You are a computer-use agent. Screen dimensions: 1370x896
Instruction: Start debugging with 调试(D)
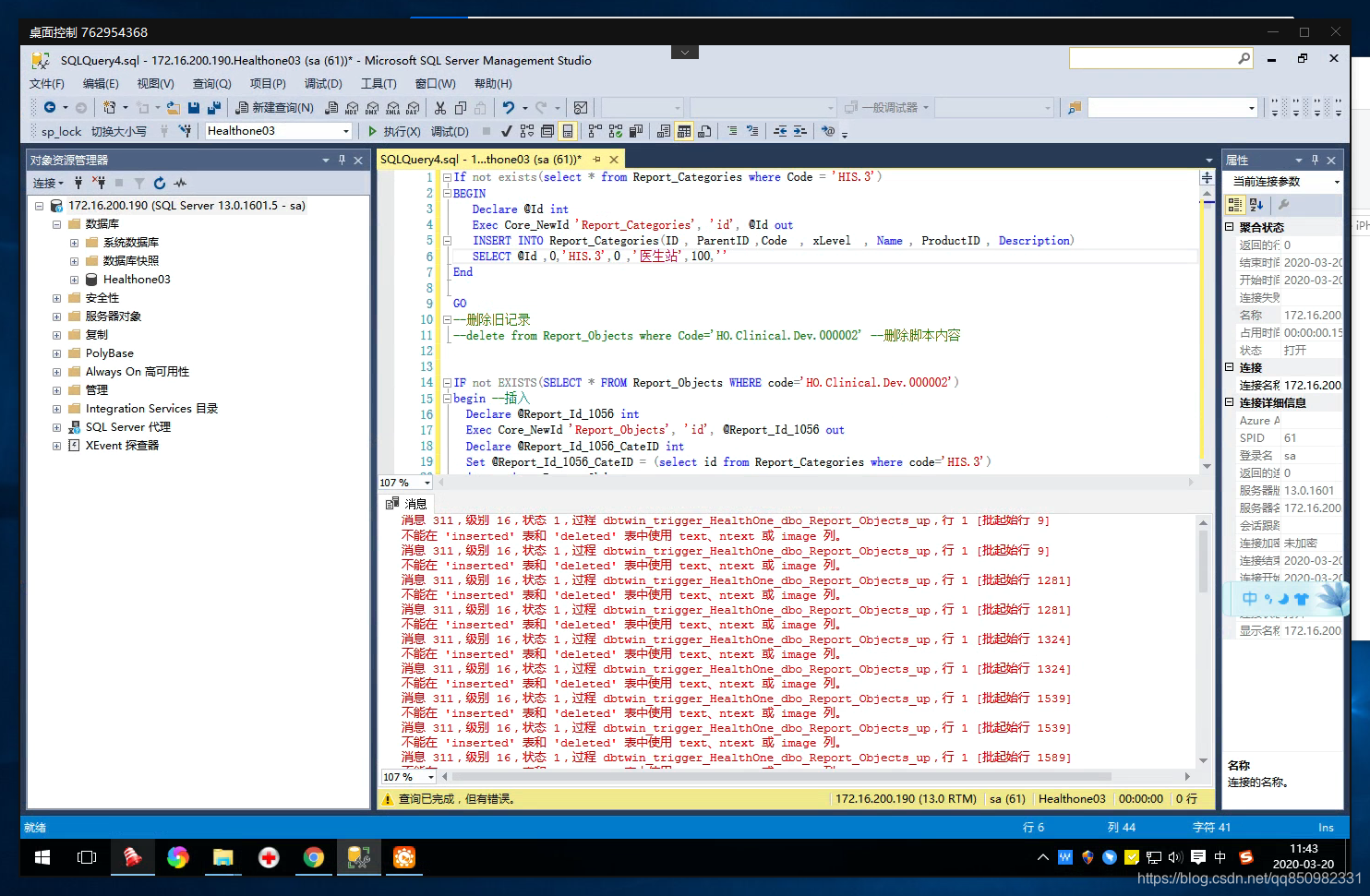tap(451, 130)
